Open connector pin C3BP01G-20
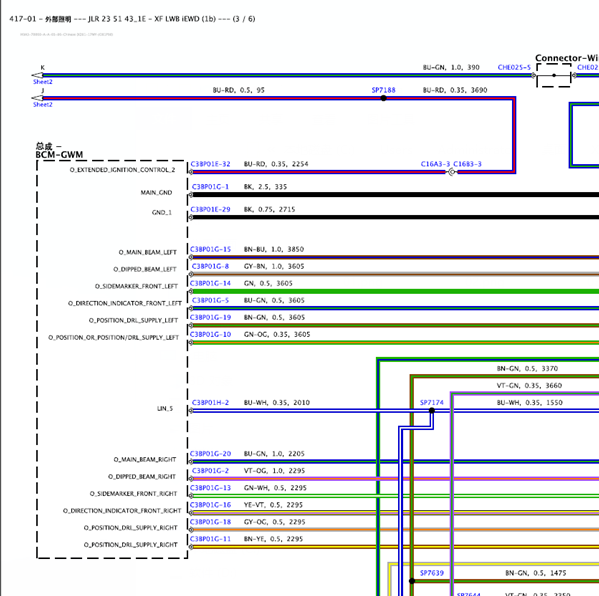The image size is (599, 596). (x=210, y=453)
